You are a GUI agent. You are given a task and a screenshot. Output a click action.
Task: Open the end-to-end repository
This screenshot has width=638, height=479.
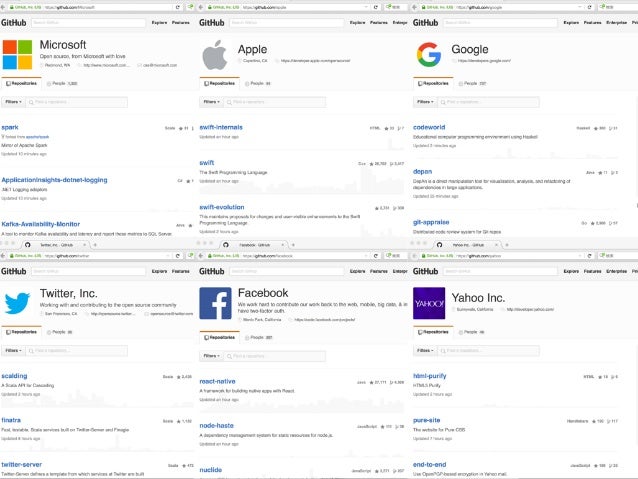pyautogui.click(x=429, y=464)
